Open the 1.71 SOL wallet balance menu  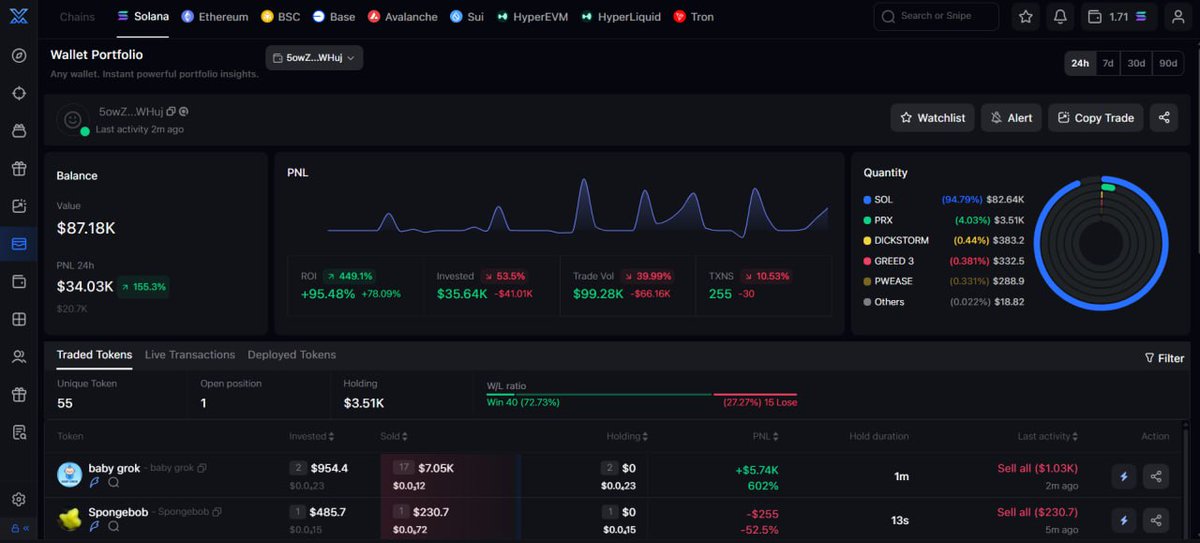1121,17
